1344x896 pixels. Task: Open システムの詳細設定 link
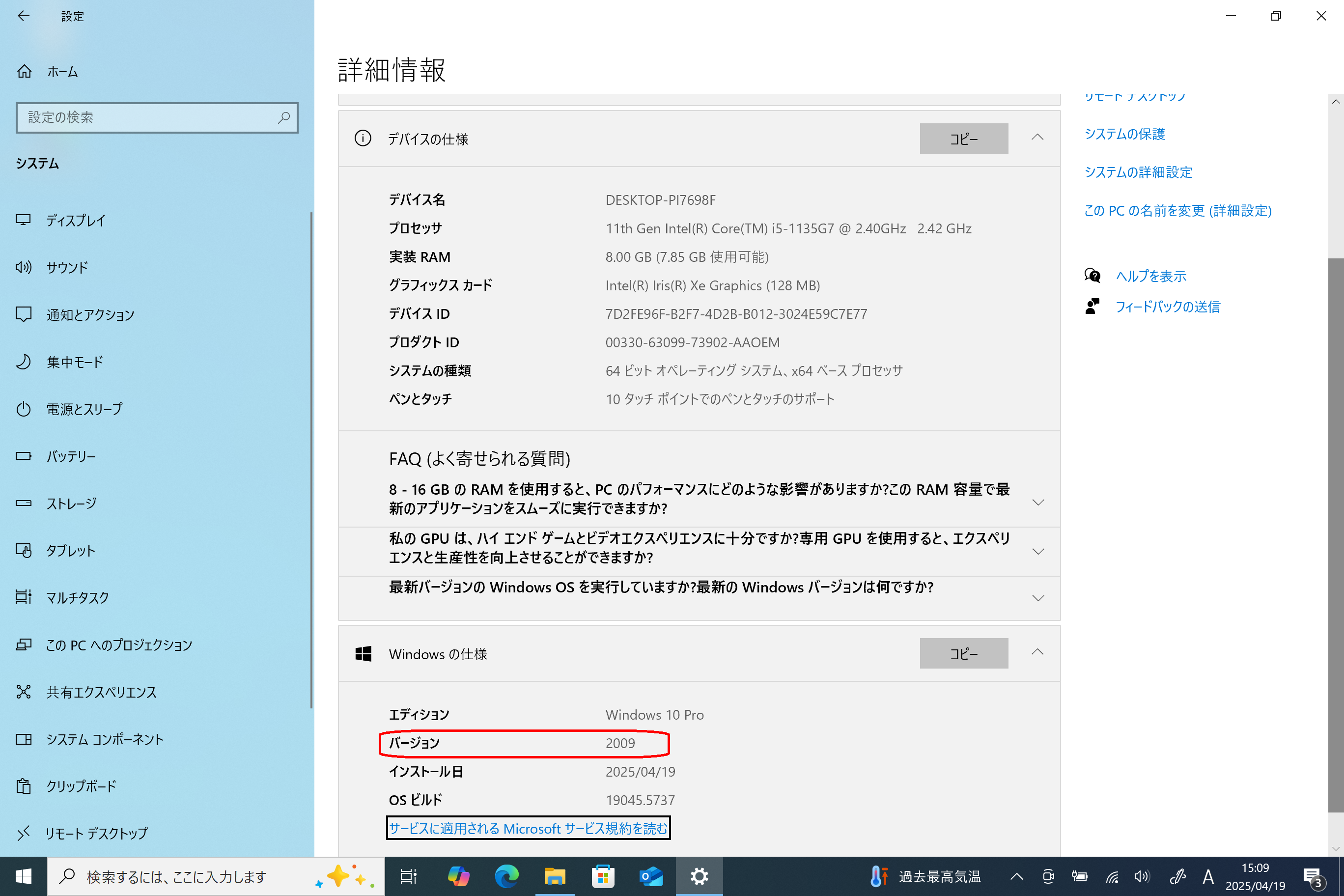point(1138,172)
